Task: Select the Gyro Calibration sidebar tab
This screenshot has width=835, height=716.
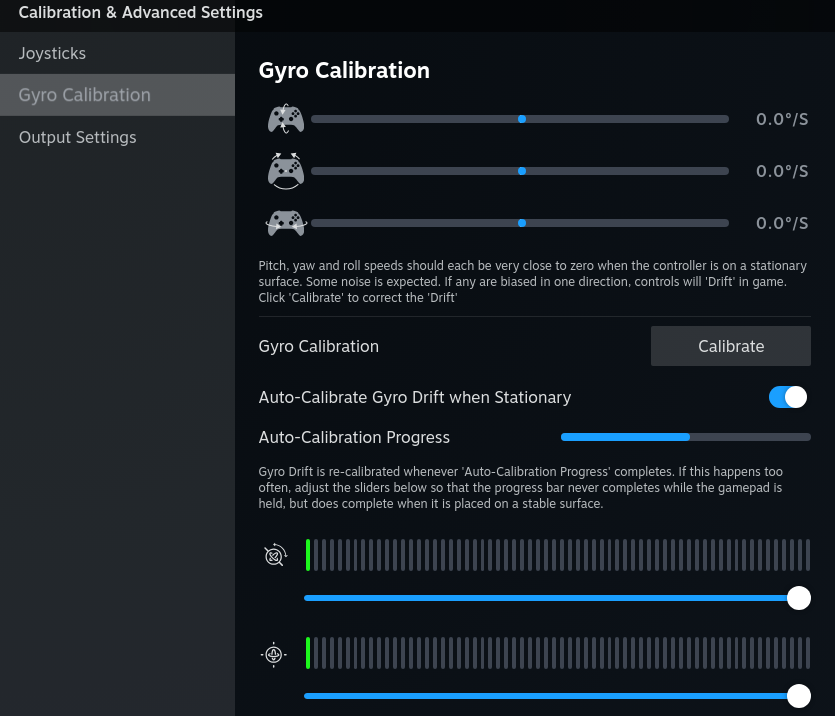Action: coord(85,95)
